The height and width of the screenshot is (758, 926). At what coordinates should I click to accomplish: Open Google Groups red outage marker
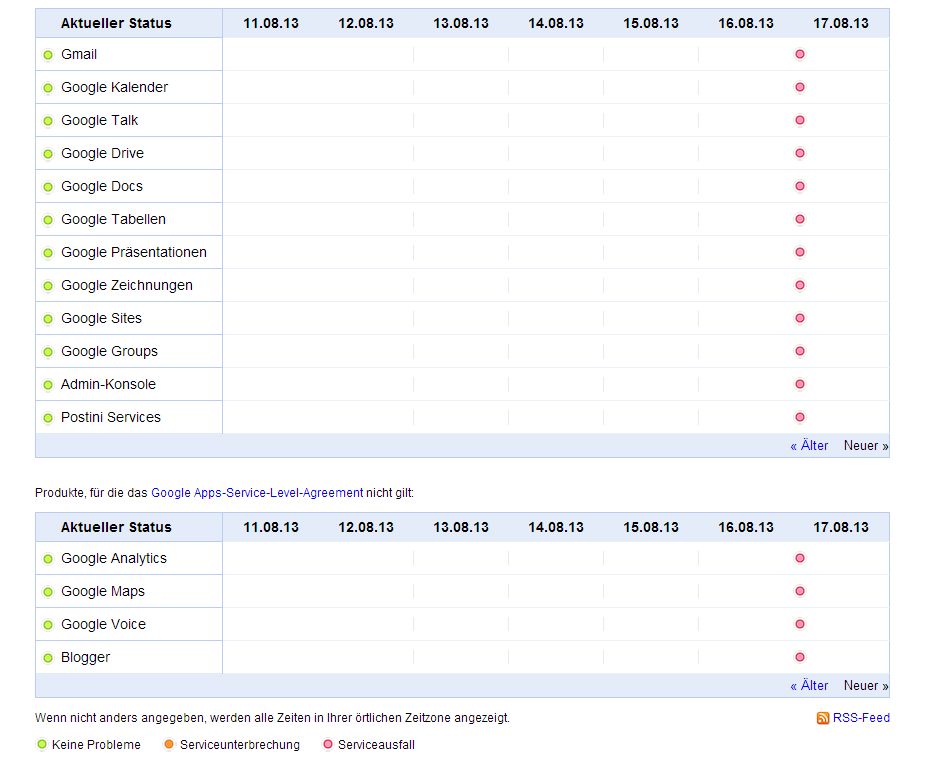(800, 352)
